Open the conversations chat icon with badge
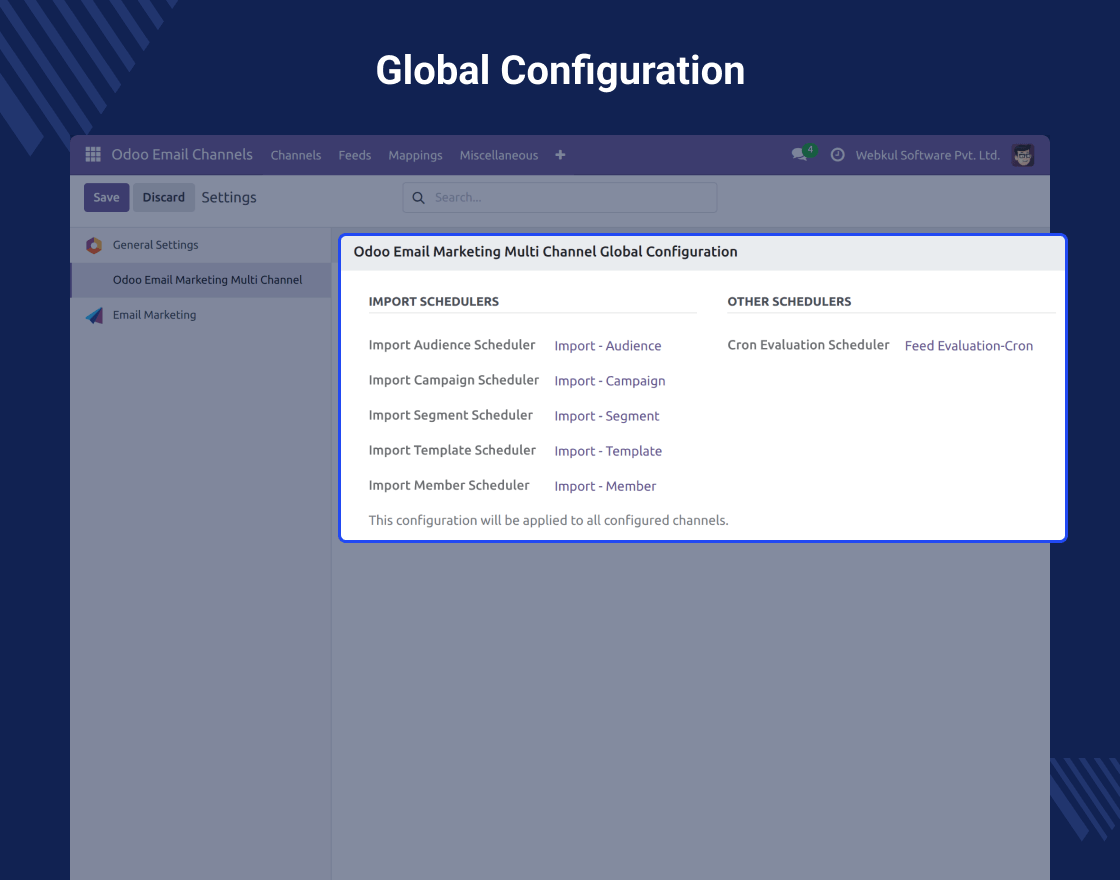 (802, 154)
